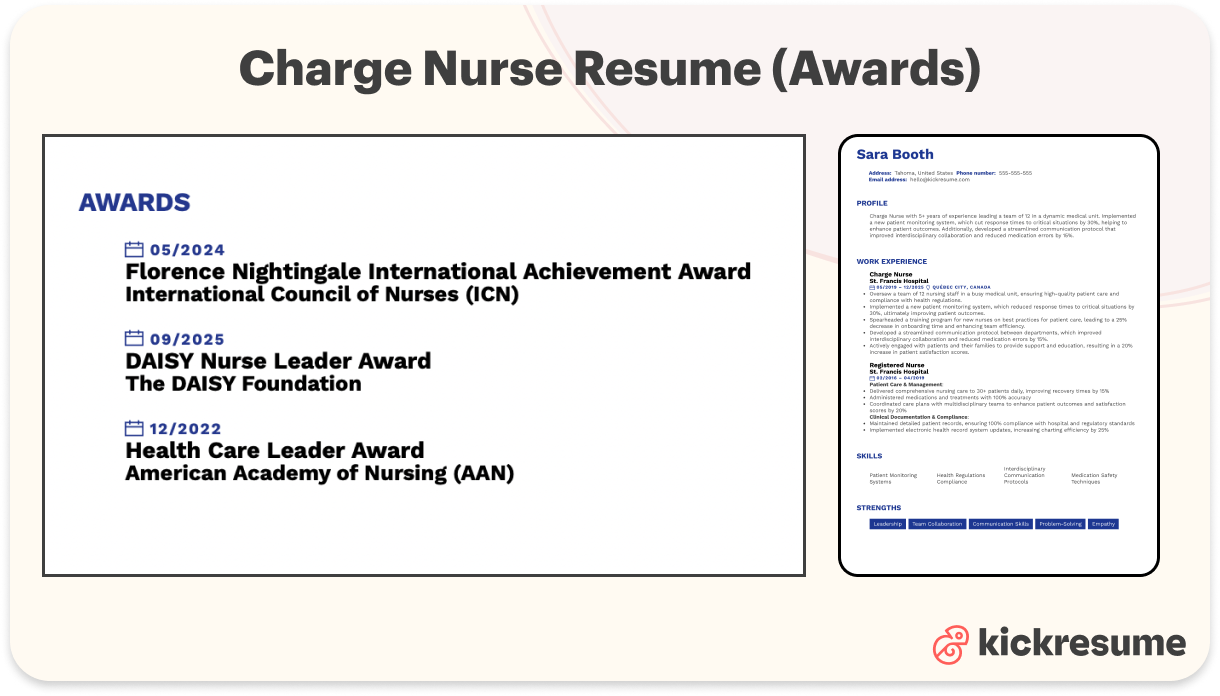Select the Communication Skills tag

click(1001, 523)
